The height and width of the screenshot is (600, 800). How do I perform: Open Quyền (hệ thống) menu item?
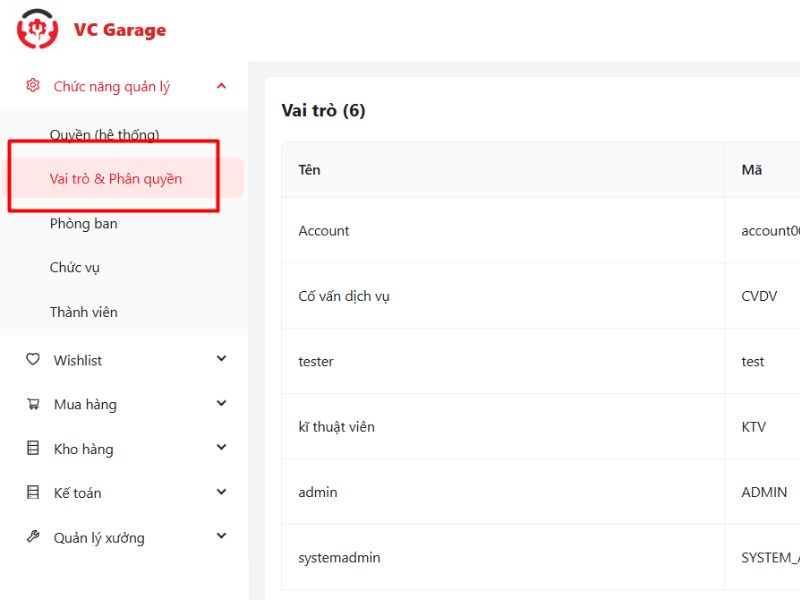point(104,135)
